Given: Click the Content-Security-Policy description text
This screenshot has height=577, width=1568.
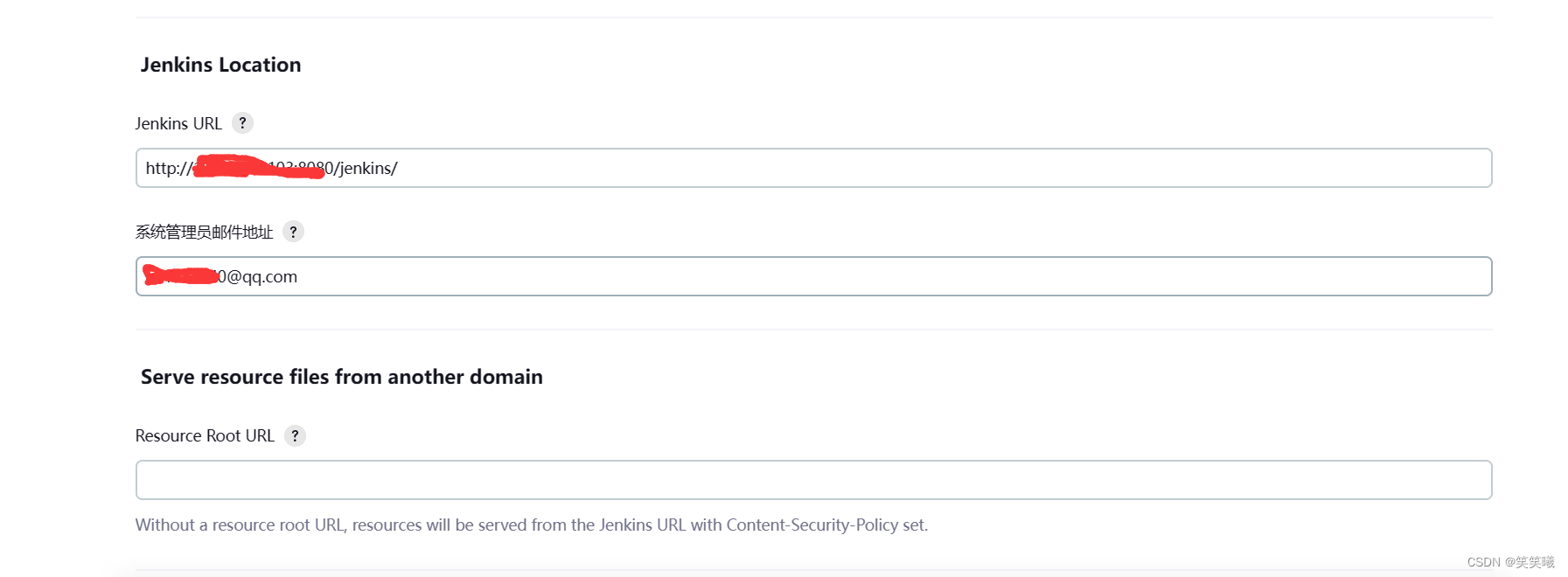Looking at the screenshot, I should (x=531, y=525).
